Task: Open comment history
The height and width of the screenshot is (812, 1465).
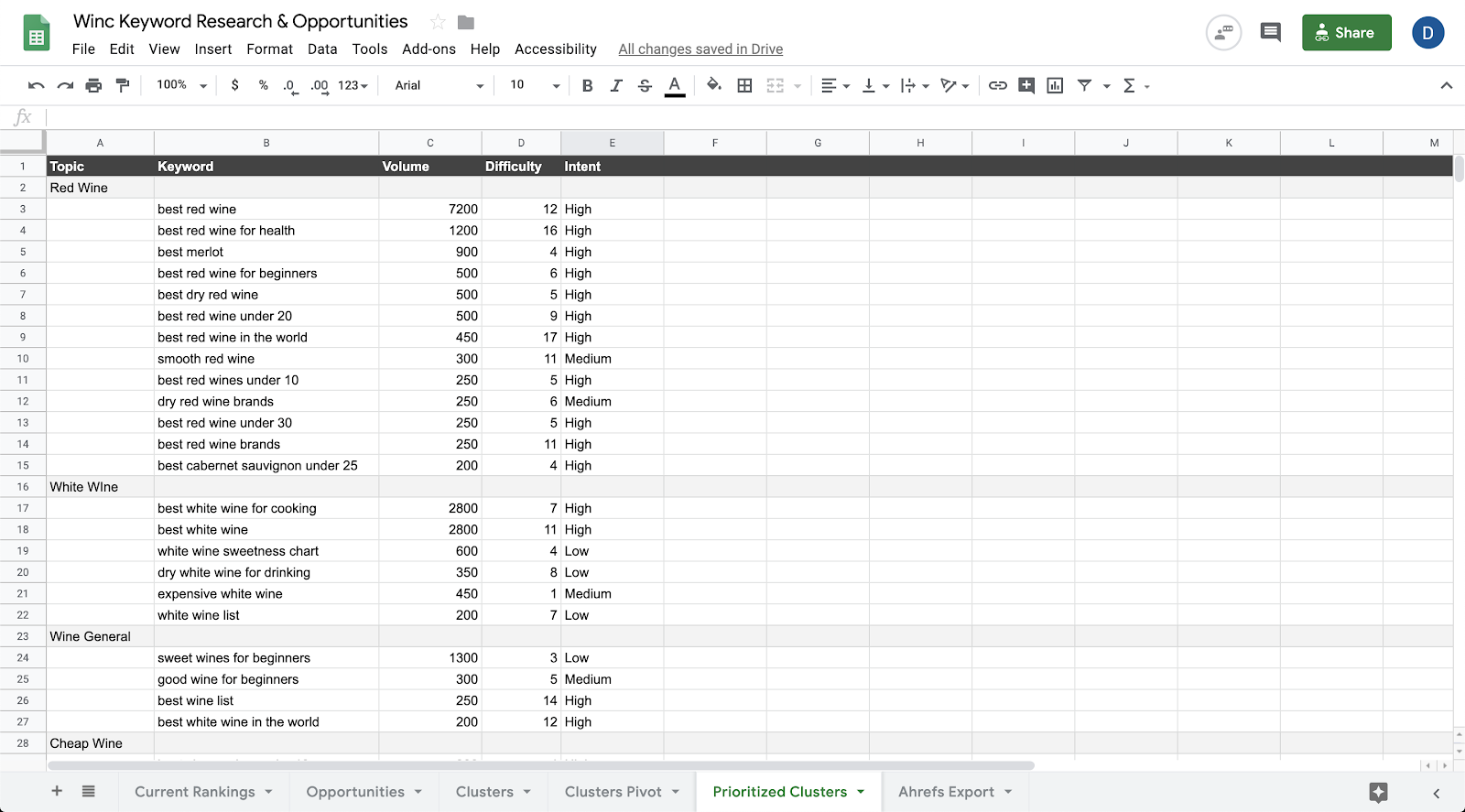Action: pos(1271,33)
